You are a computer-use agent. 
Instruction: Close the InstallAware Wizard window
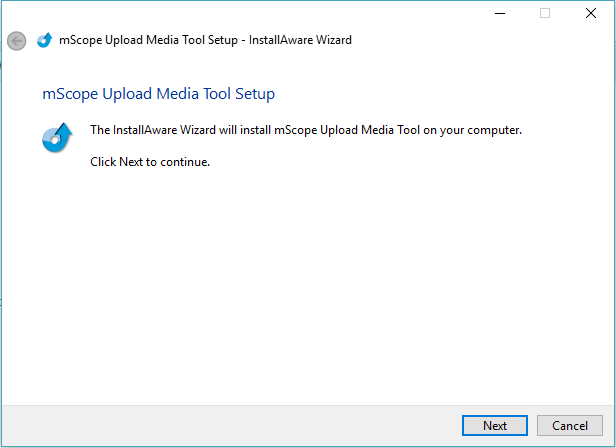pyautogui.click(x=591, y=13)
